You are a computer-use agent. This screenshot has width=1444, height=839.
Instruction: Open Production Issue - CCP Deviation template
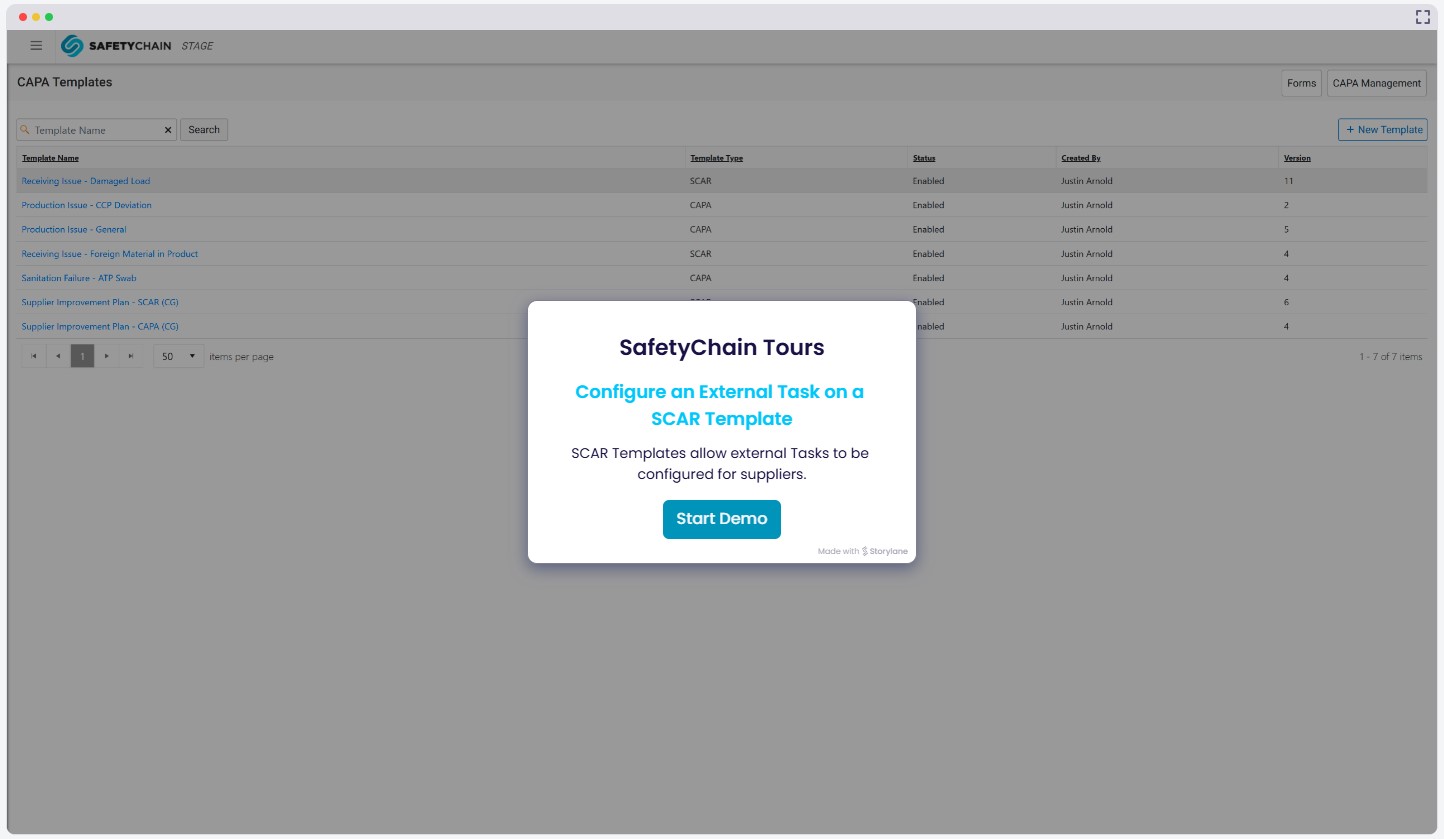tap(87, 205)
